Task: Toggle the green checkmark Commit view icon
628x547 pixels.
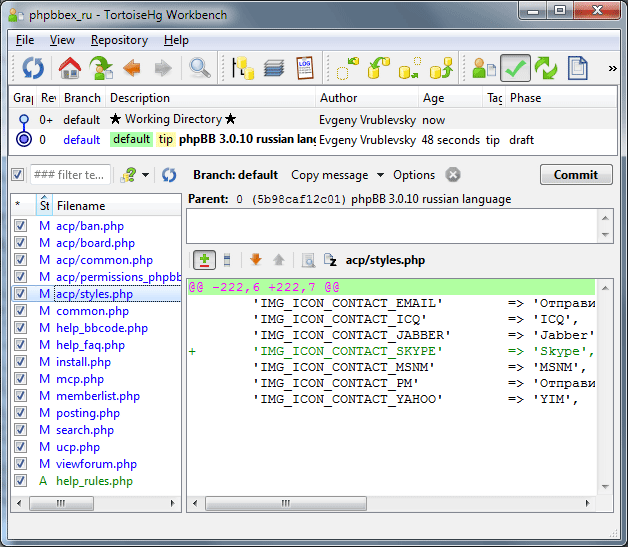Action: tap(515, 68)
